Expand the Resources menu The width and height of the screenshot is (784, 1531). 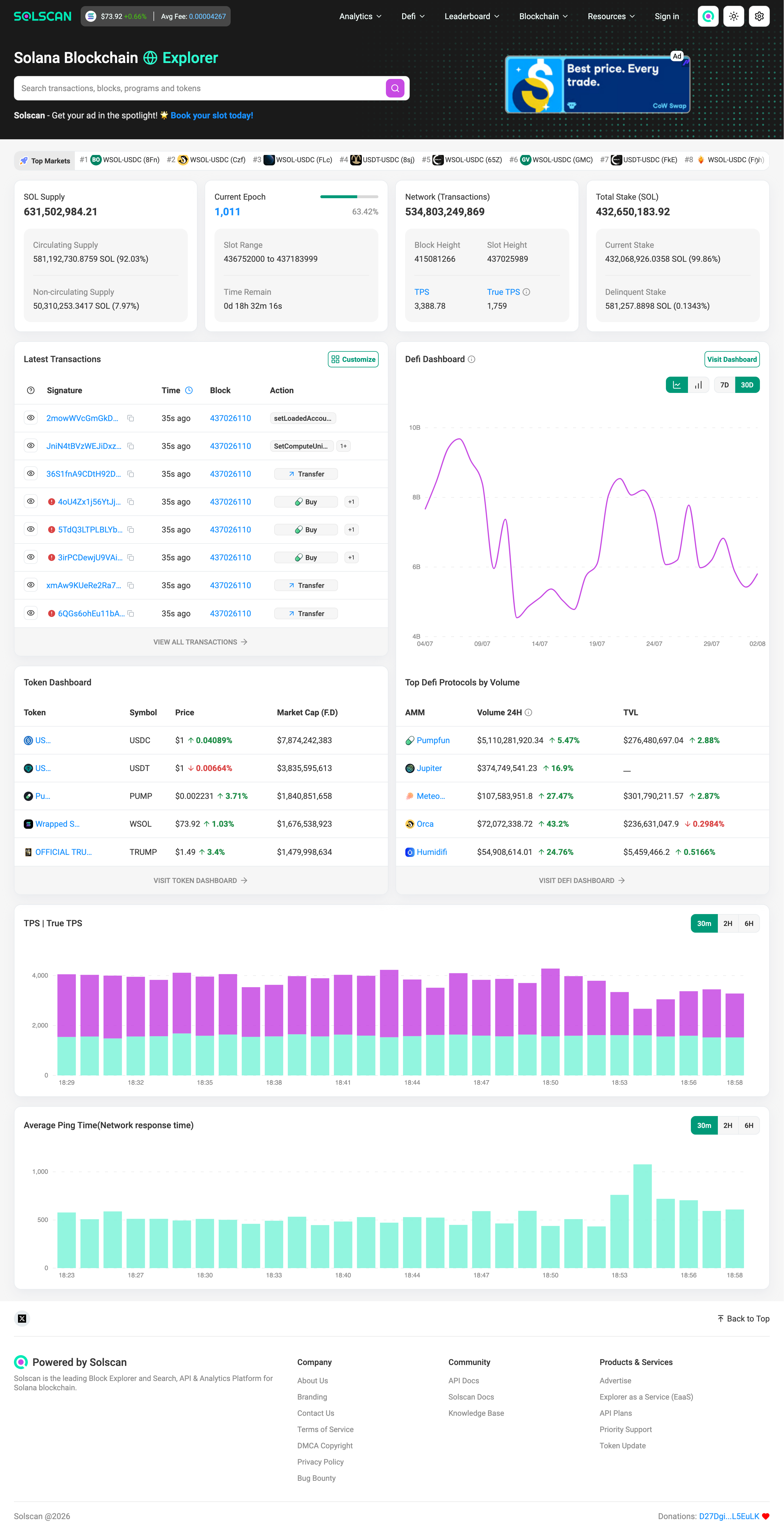[x=611, y=17]
